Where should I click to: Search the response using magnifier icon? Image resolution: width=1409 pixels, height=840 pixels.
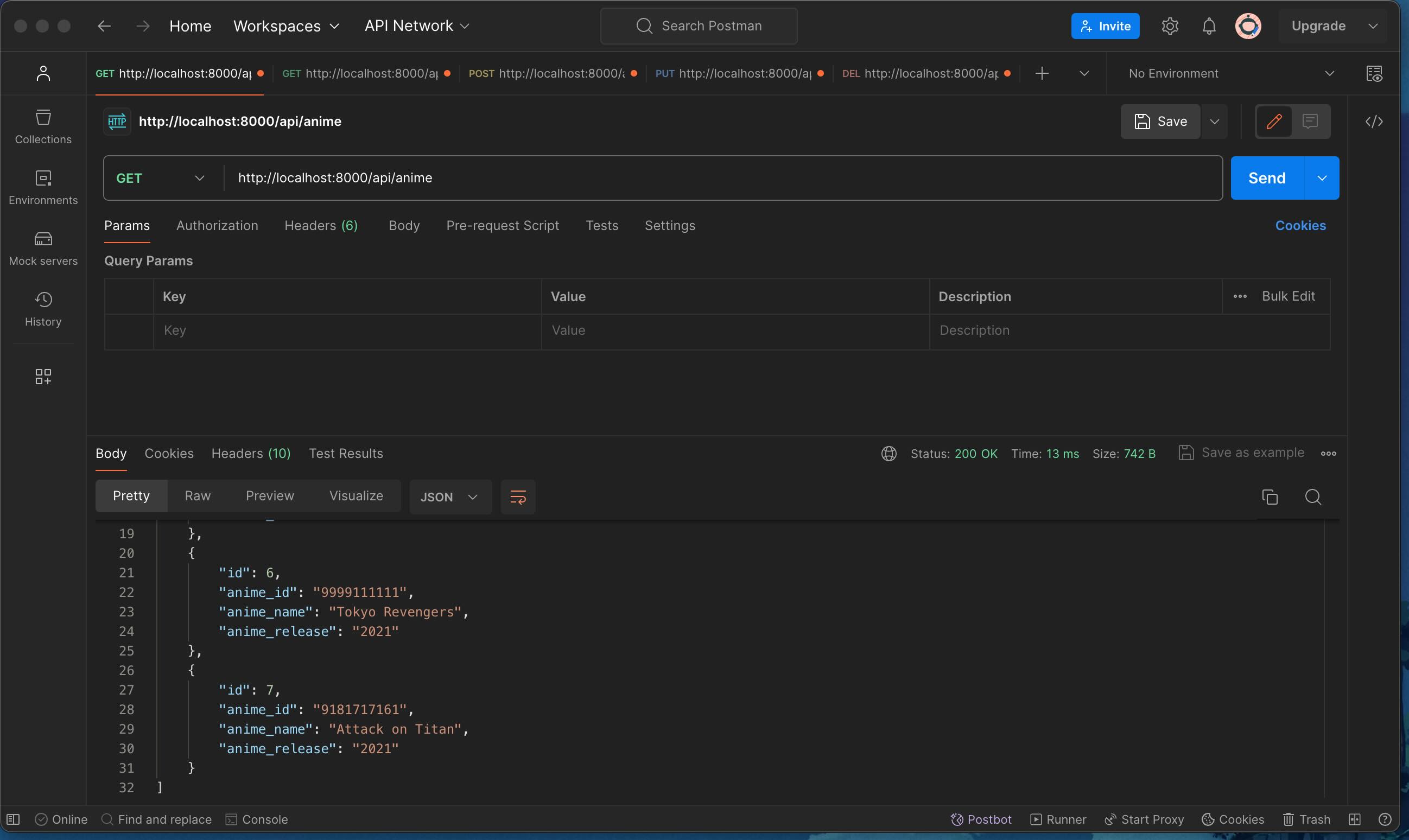[x=1313, y=497]
